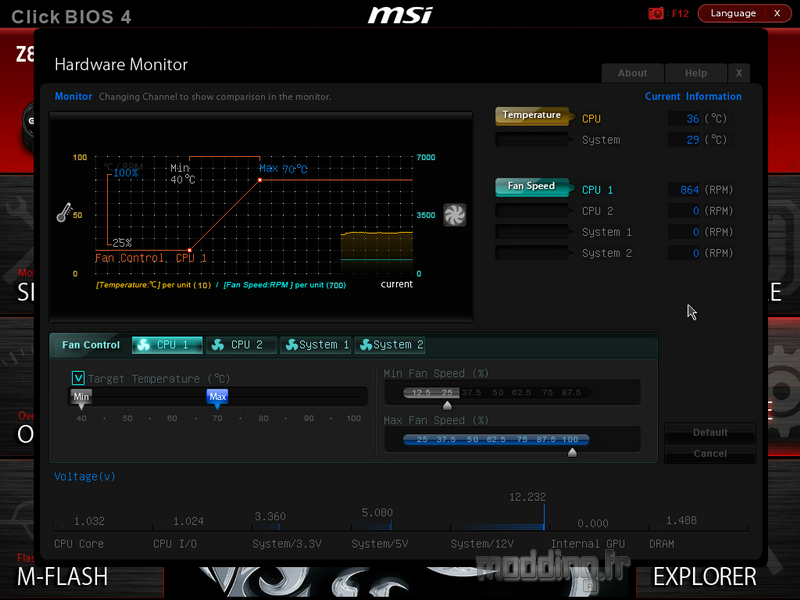Toggle the channel button beside CPU 2 fan
This screenshot has width=800, height=600.
point(532,211)
